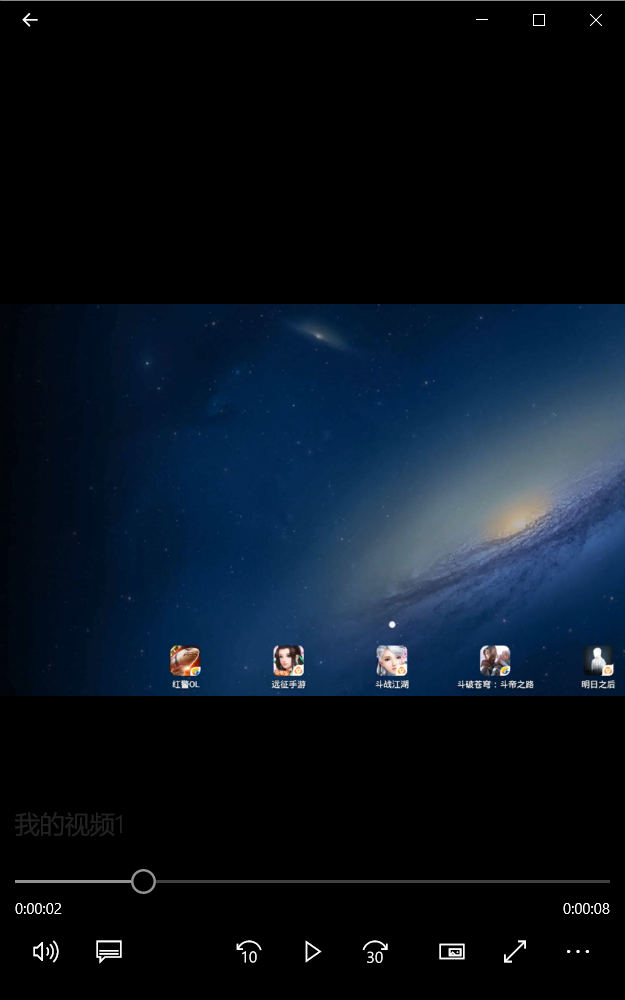
Task: Click the 我的视频1 video title
Action: (x=68, y=825)
